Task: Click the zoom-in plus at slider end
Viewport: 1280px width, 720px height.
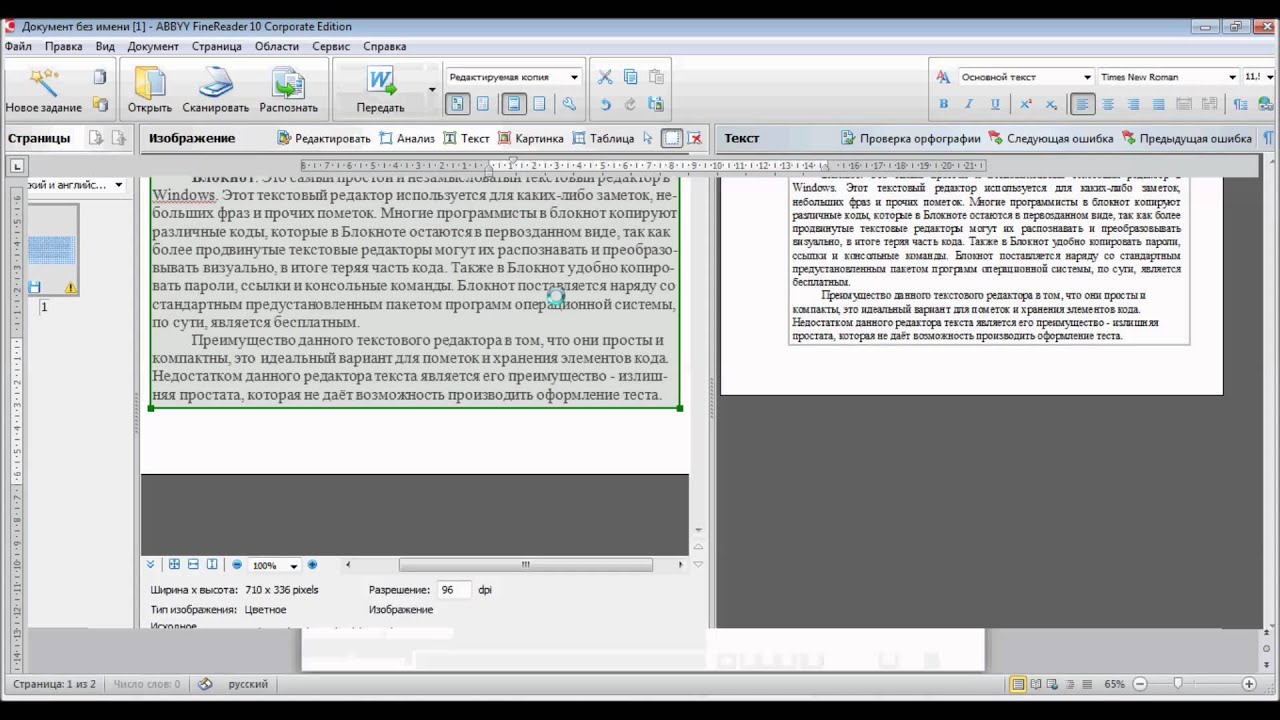Action: [x=1249, y=684]
